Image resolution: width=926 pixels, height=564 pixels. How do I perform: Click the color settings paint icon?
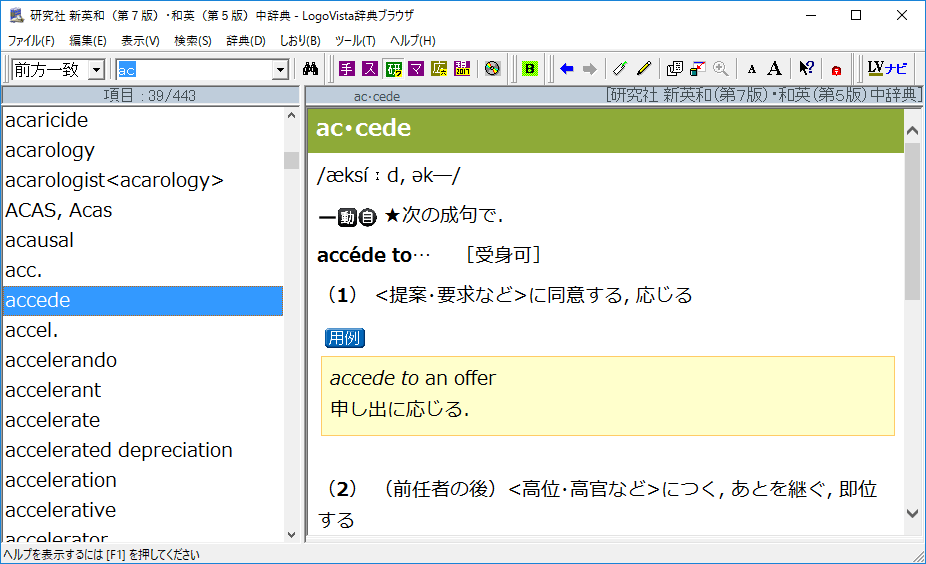697,69
